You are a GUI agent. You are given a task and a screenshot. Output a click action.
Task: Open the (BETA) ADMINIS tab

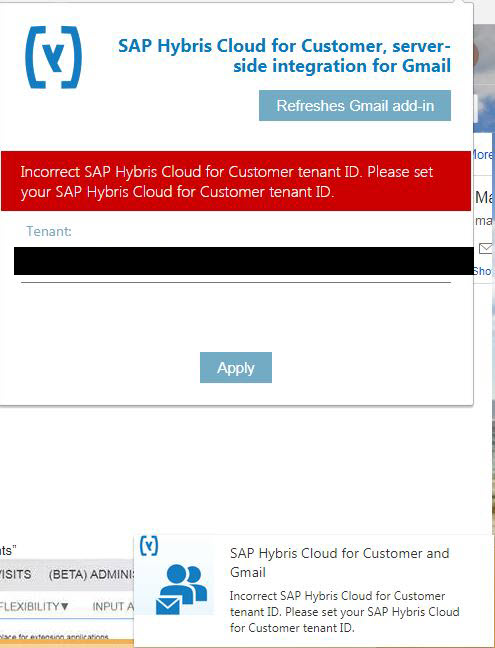92,574
